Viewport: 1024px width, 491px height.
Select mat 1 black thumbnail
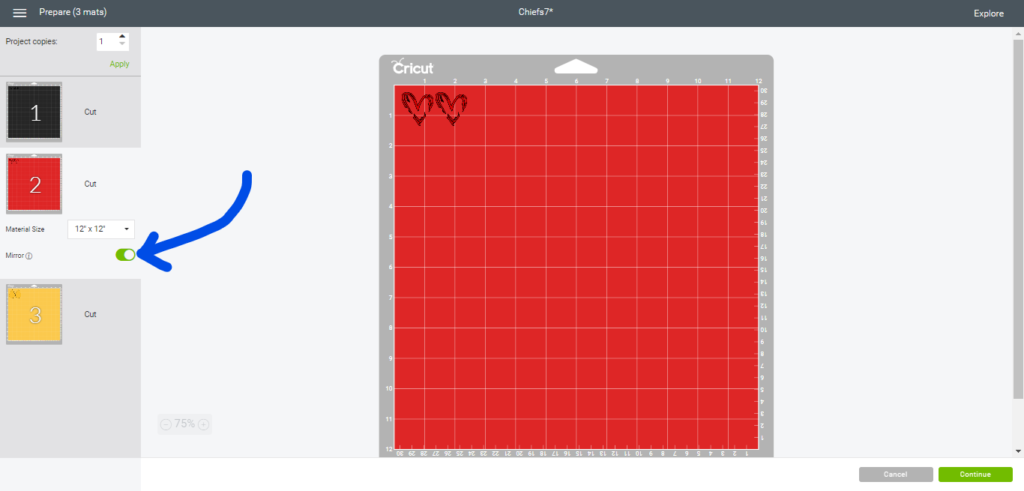pos(34,112)
